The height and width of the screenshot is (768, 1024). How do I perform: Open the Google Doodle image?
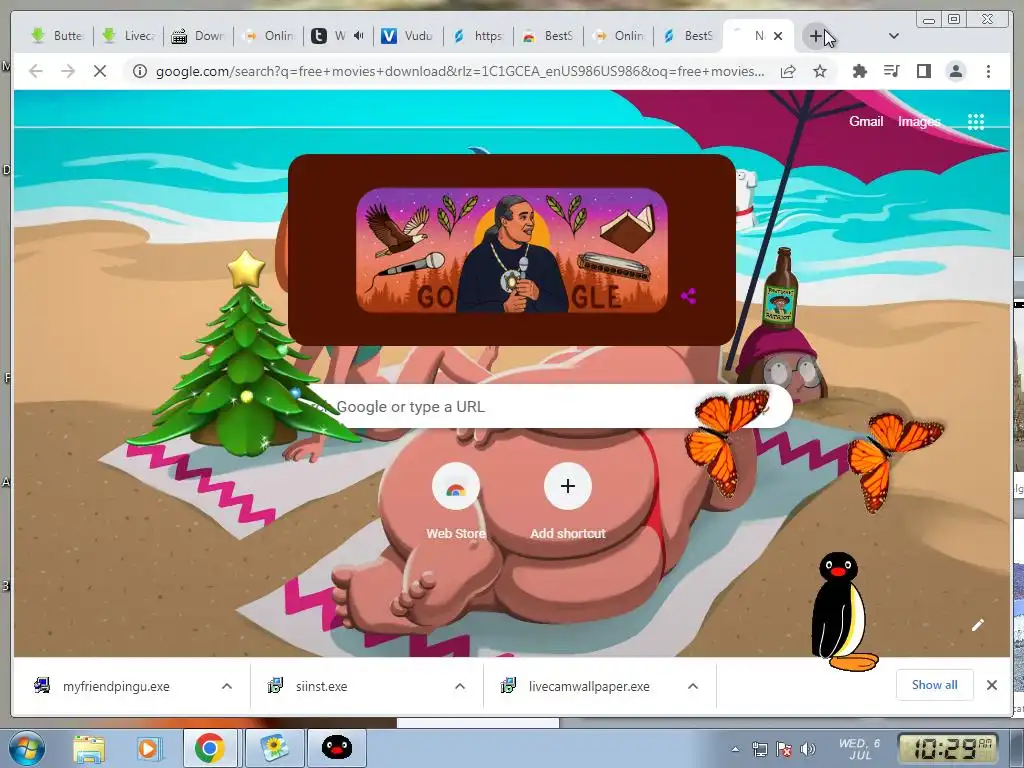[512, 250]
